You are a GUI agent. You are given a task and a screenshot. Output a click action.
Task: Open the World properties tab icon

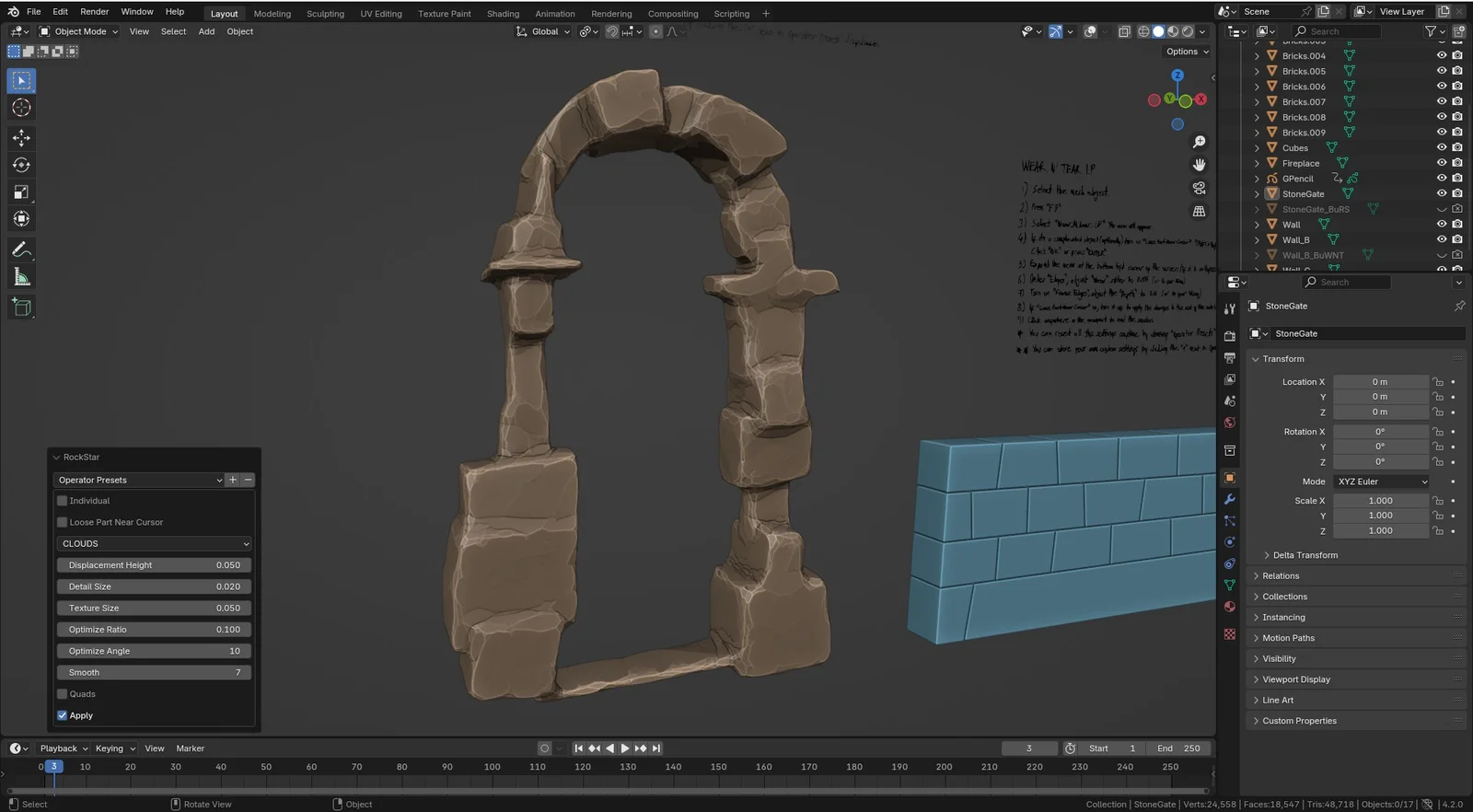1229,423
